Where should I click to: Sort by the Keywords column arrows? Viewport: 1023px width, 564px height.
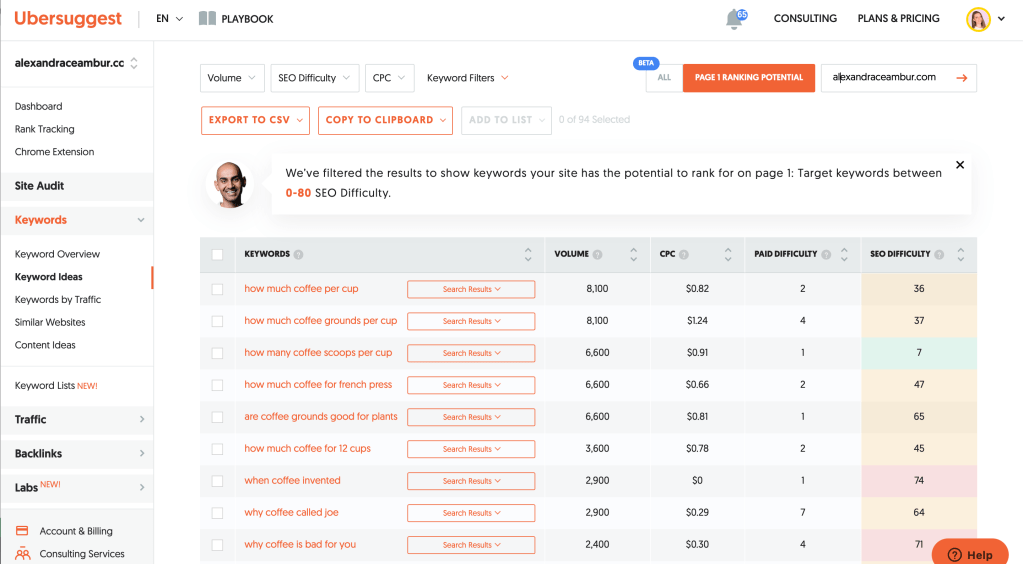[528, 255]
